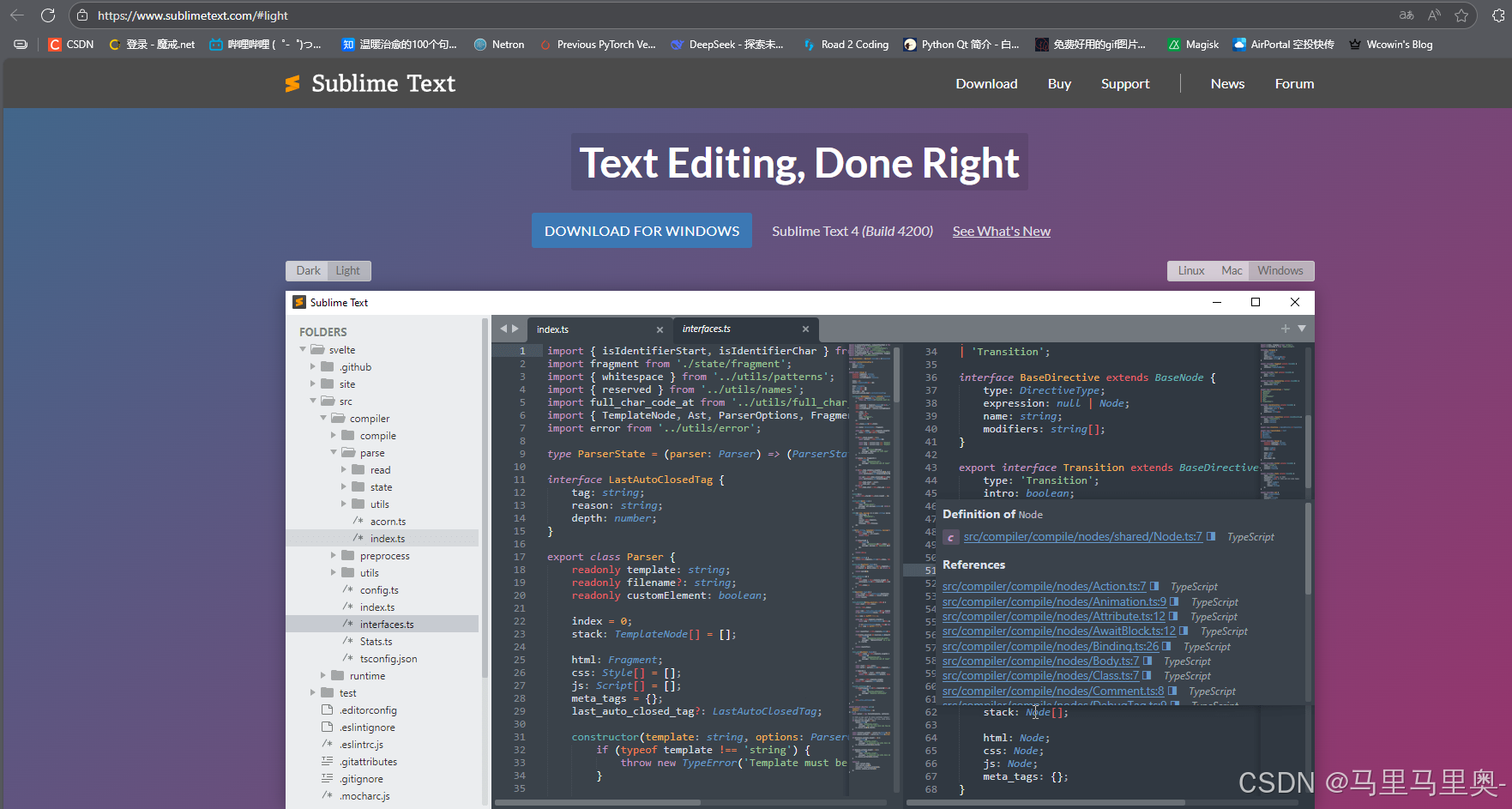Collapse the src folder

click(313, 401)
